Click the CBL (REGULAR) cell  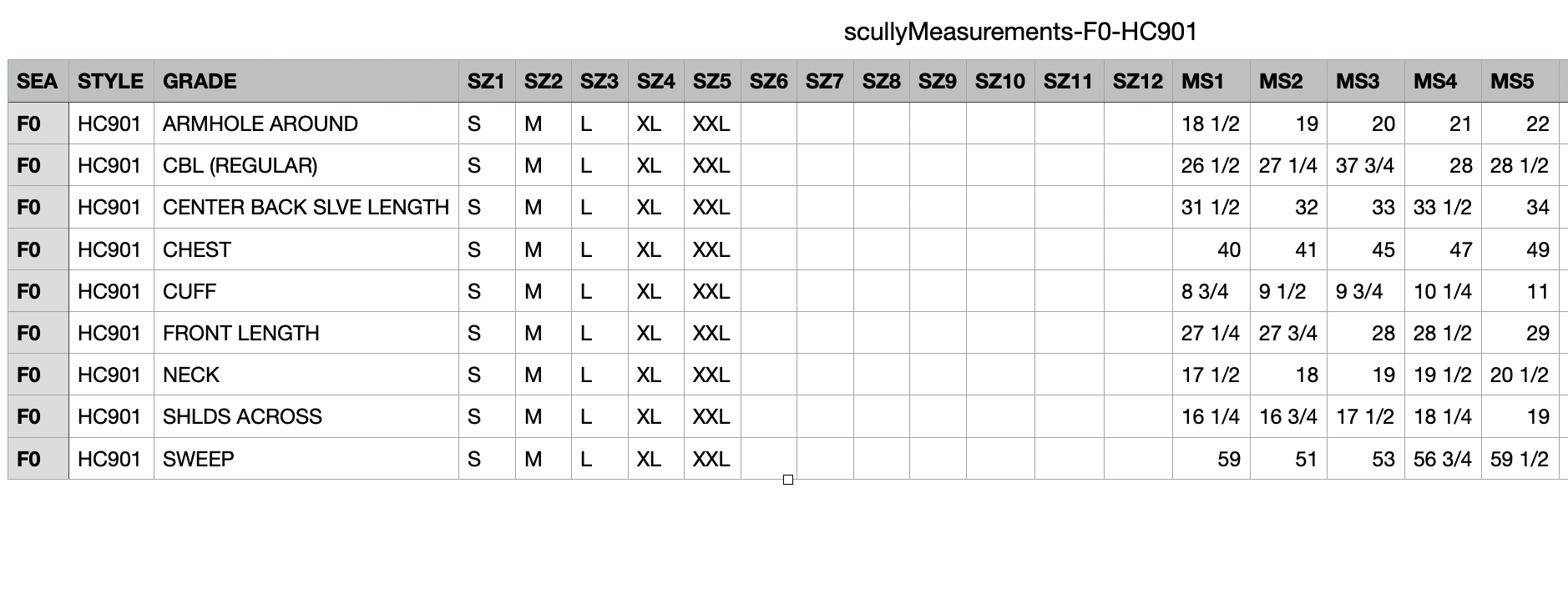pyautogui.click(x=306, y=165)
